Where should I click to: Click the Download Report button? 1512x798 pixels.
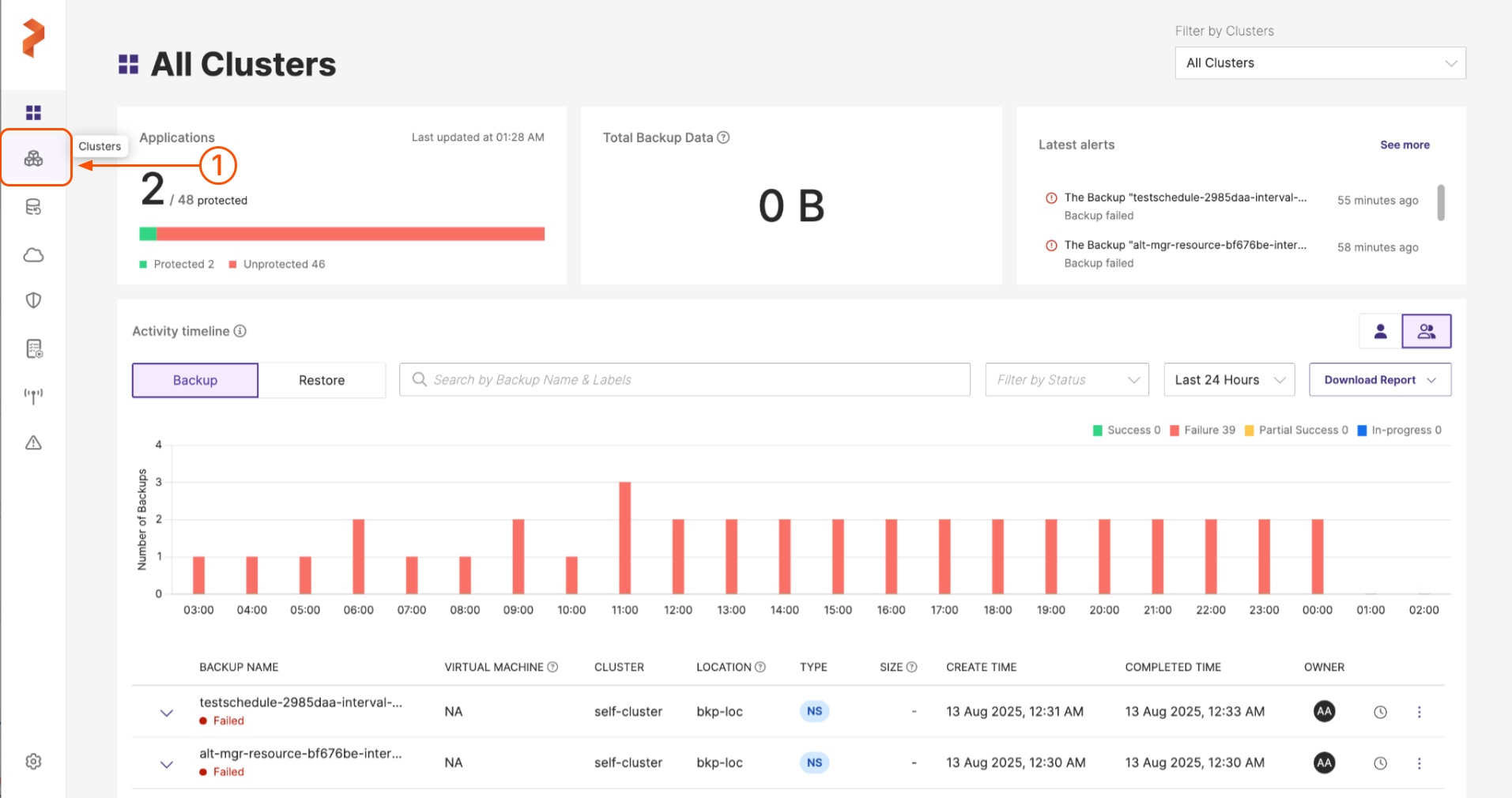(1379, 380)
